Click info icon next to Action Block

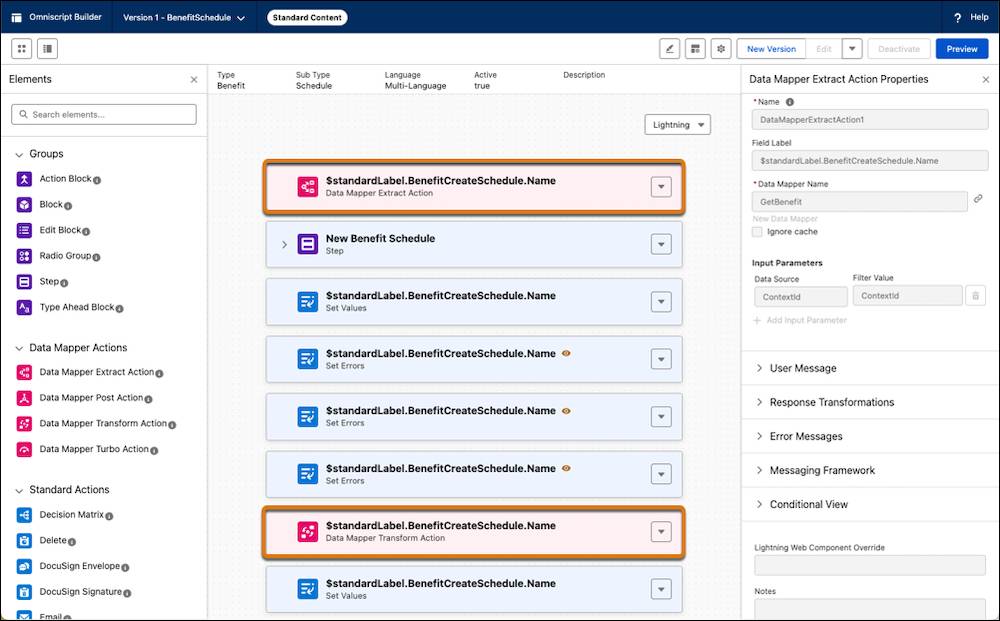tap(97, 180)
